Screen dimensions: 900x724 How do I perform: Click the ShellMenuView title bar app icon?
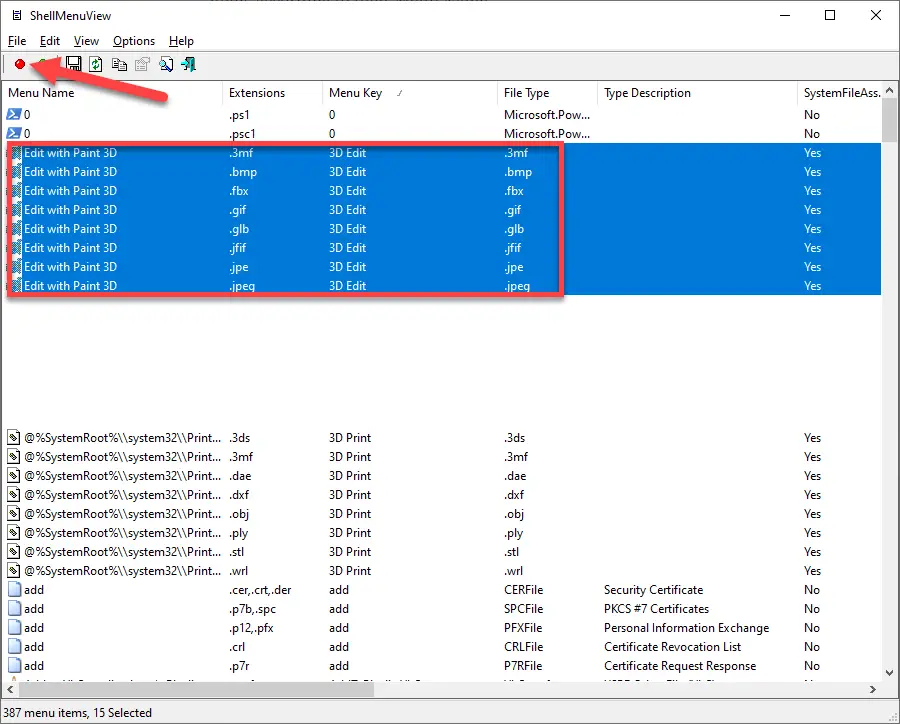pyautogui.click(x=17, y=16)
